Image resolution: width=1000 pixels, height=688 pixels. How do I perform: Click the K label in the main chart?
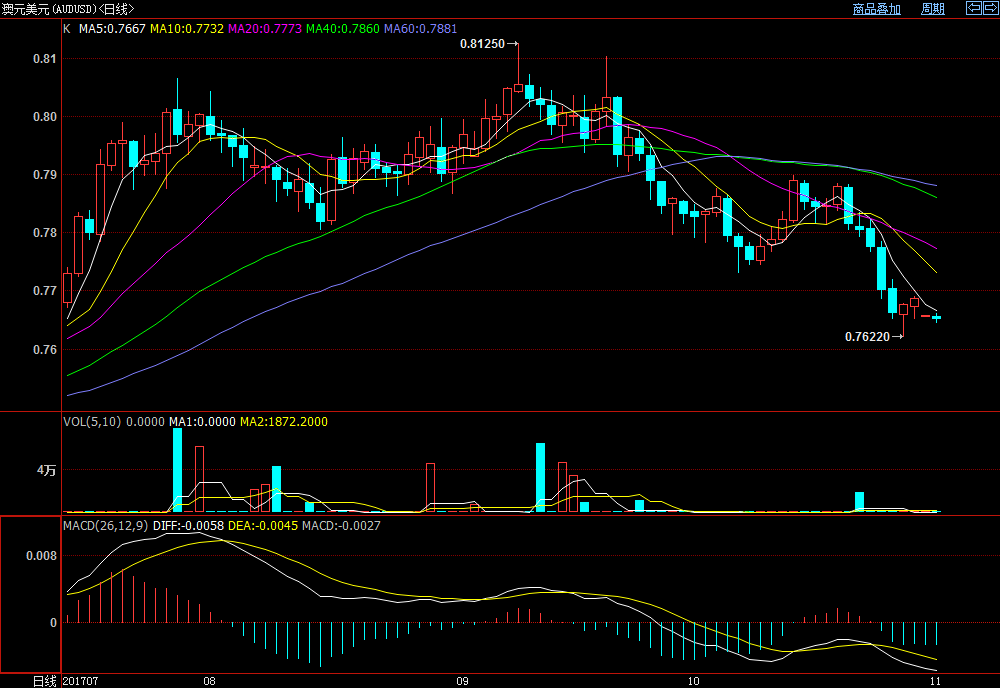click(x=67, y=29)
